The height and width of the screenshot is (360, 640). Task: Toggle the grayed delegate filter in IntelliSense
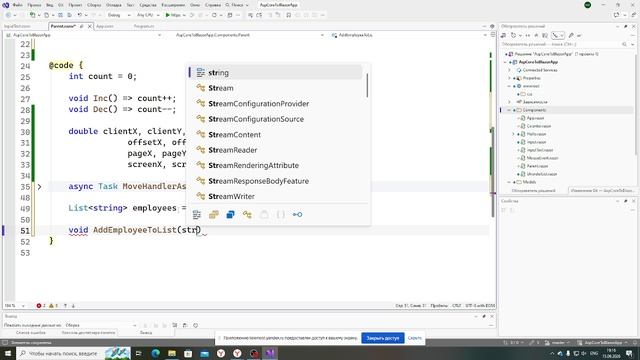pyautogui.click(x=264, y=215)
